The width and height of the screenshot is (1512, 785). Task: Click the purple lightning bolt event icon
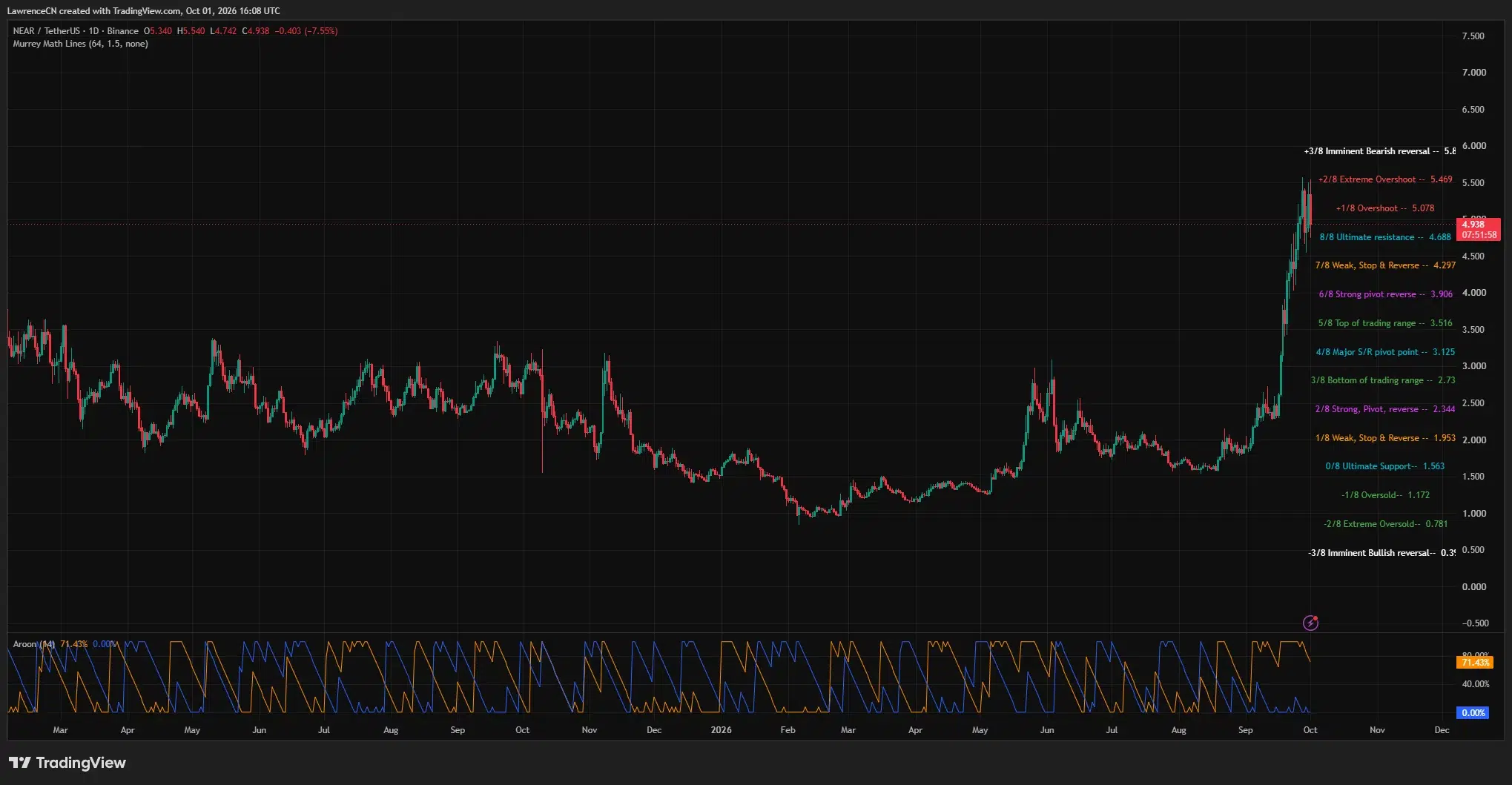[x=1310, y=623]
